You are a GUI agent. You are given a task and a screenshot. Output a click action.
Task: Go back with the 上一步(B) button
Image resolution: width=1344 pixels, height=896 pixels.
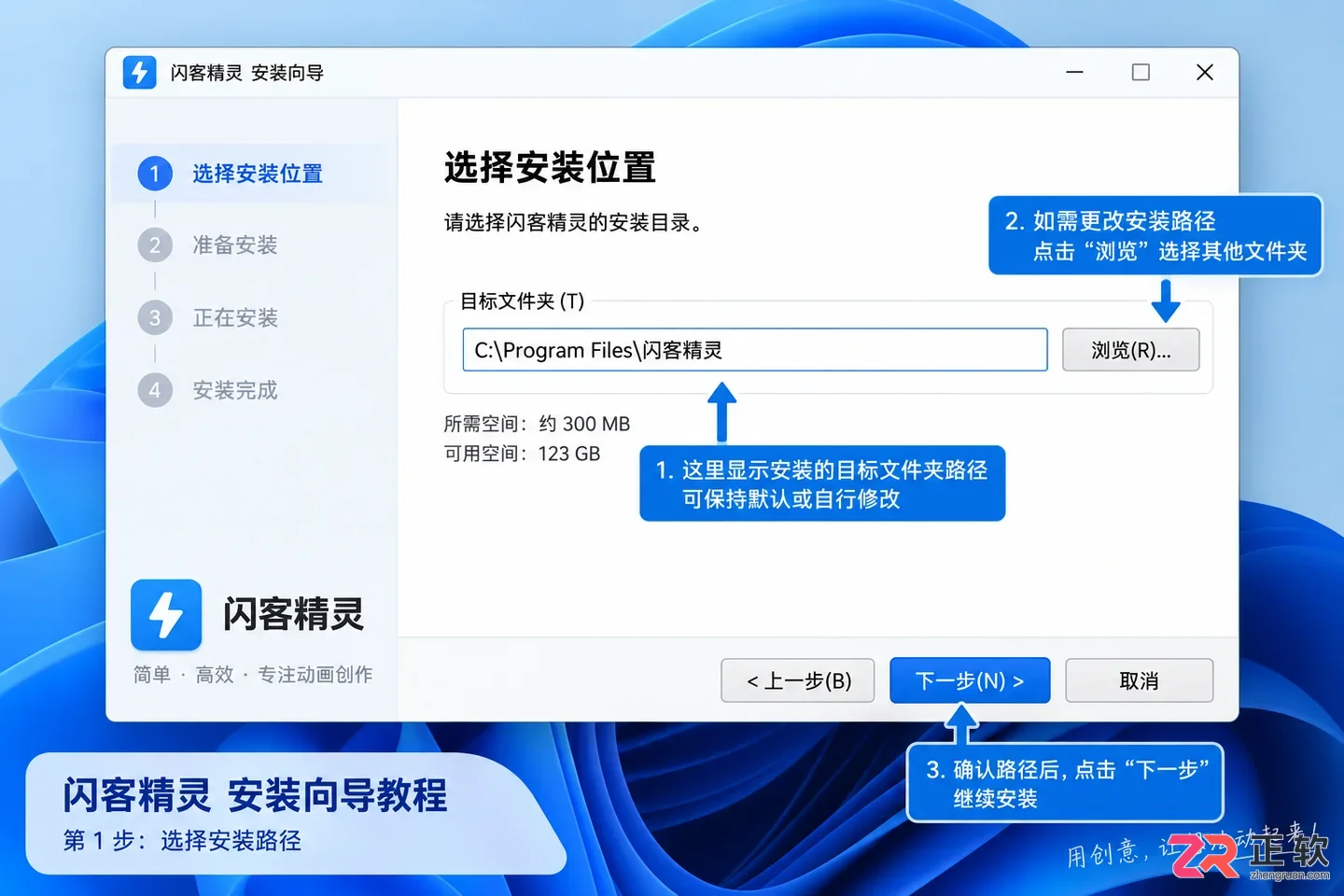[x=798, y=680]
